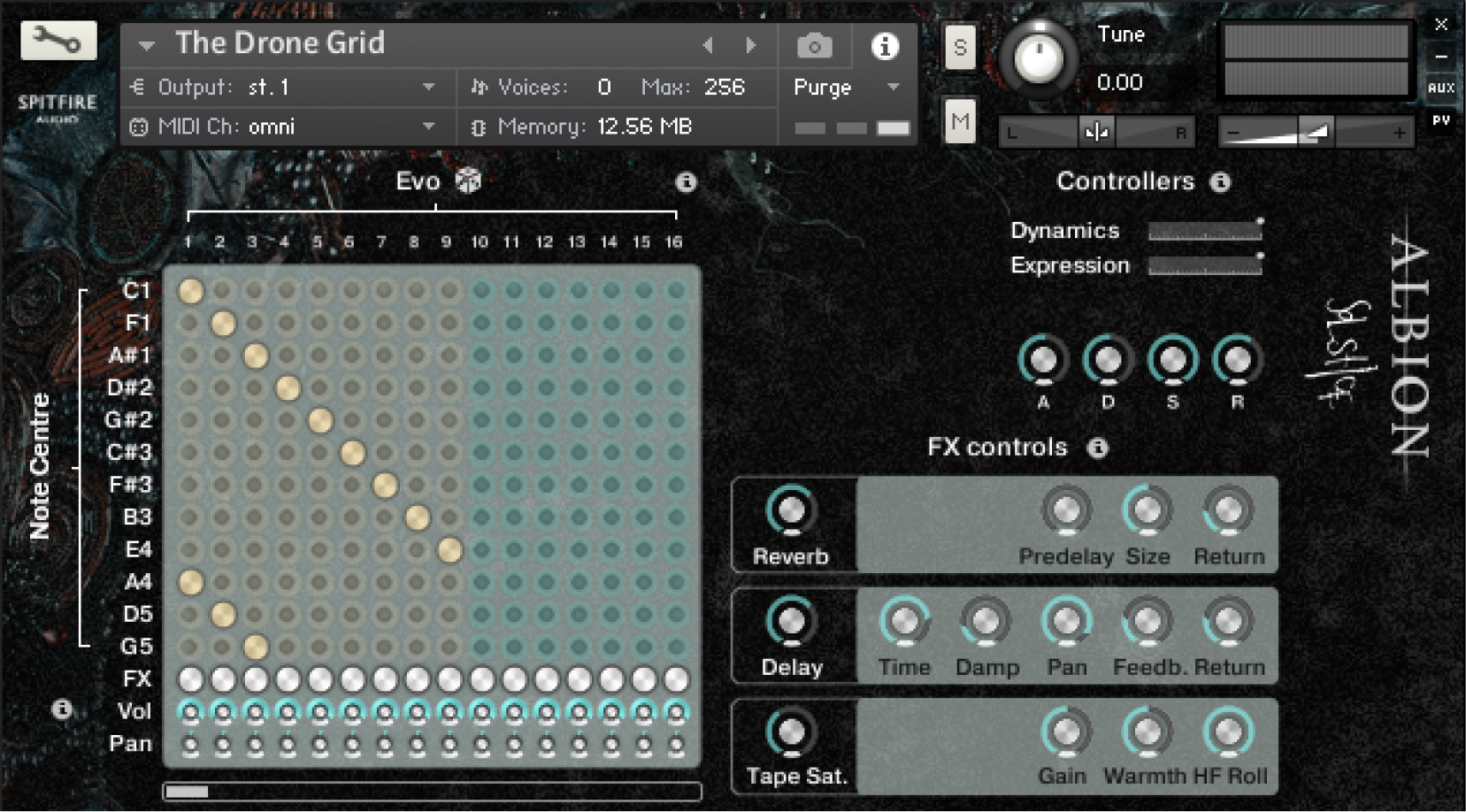Open the Controllers info icon
1466x812 pixels.
pos(1220,182)
